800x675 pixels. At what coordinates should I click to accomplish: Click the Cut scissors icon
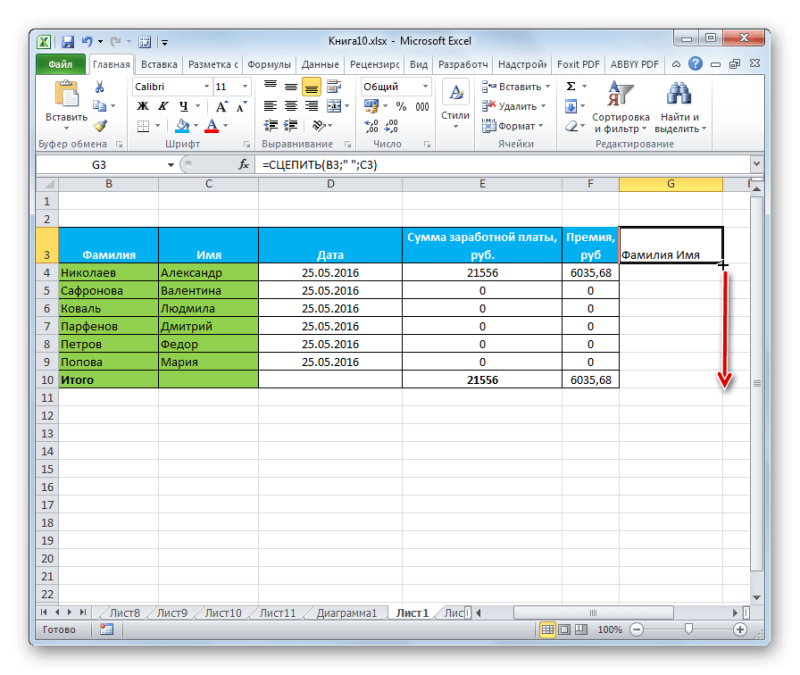99,87
